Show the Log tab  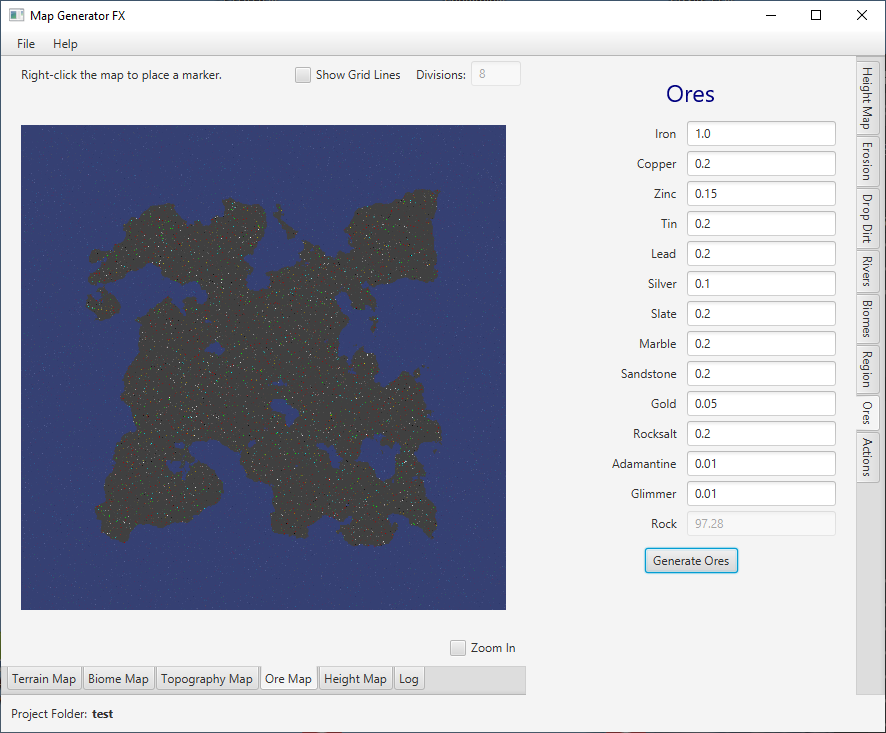click(x=409, y=679)
